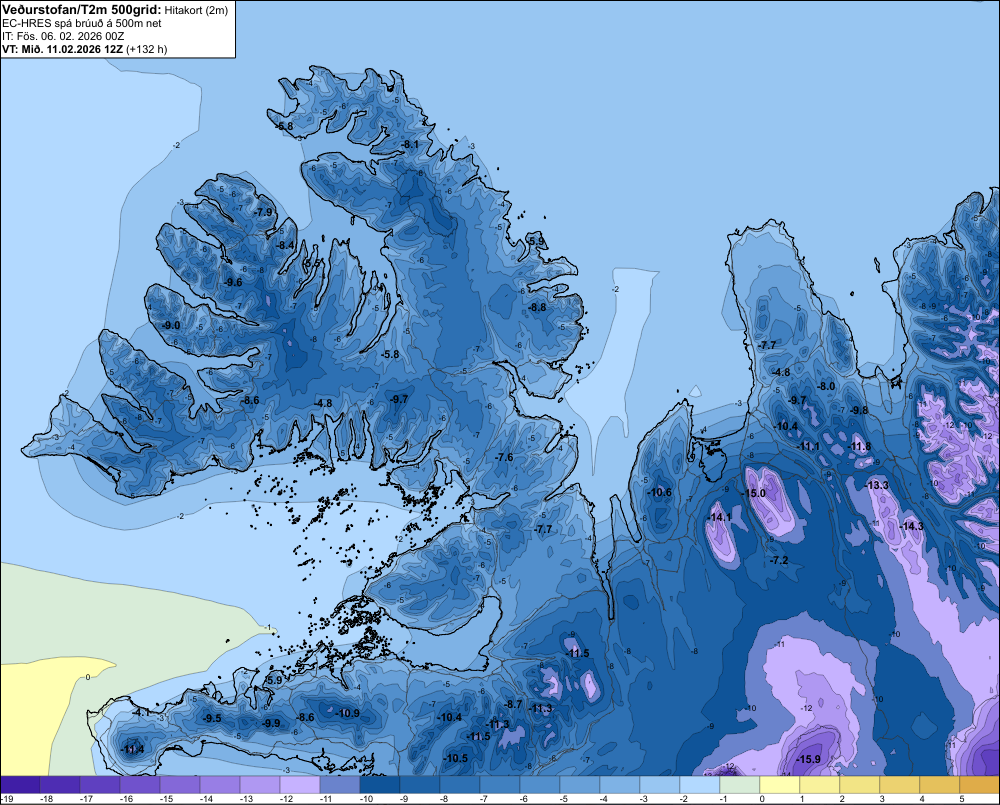The width and height of the screenshot is (1000, 805).
Task: Click the -7.9 temperature label
Action: point(263,212)
